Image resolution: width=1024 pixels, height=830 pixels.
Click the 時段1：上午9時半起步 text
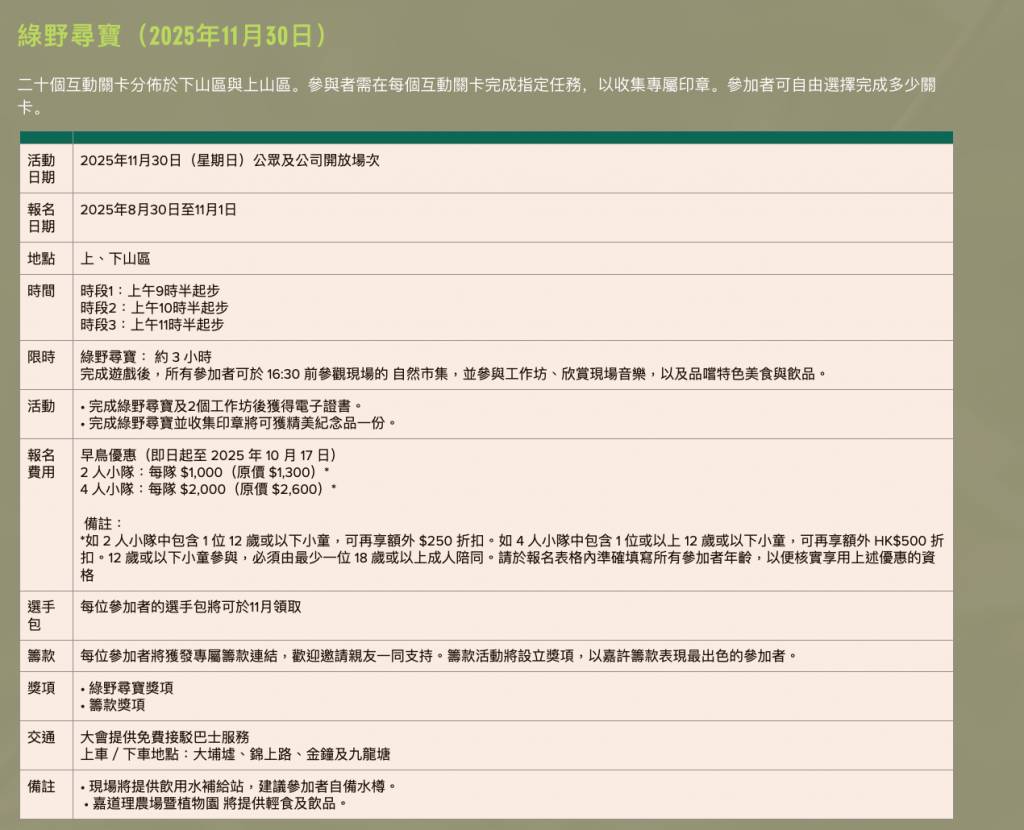150,291
